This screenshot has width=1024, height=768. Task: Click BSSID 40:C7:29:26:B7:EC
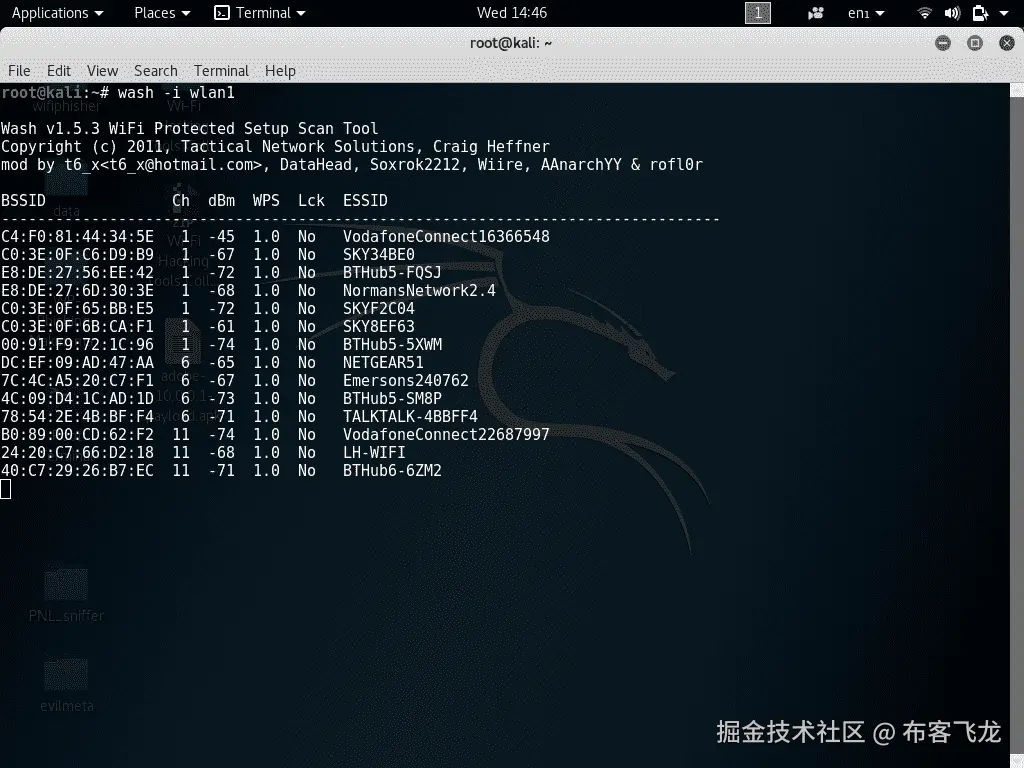(x=77, y=470)
